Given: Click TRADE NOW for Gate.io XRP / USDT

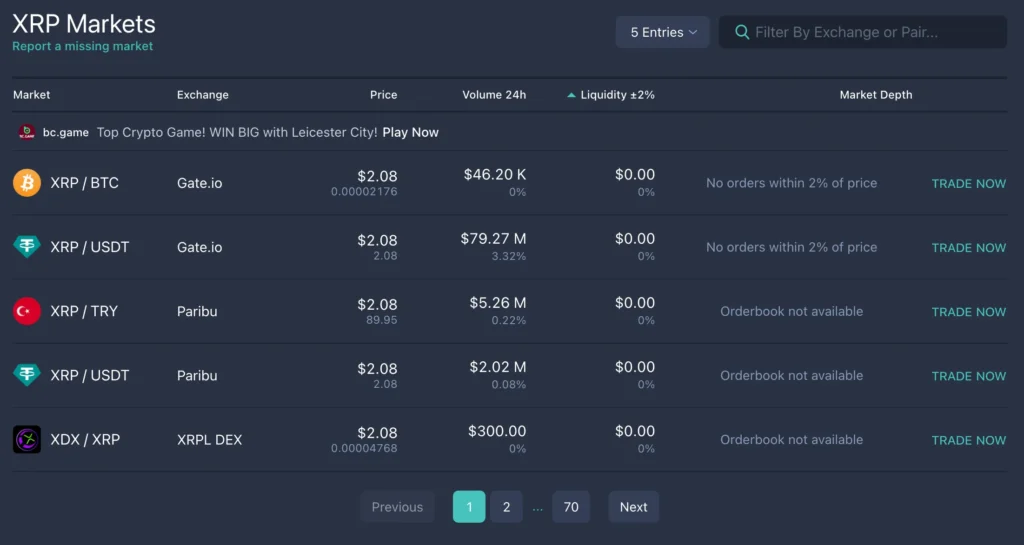Looking at the screenshot, I should tap(968, 247).
